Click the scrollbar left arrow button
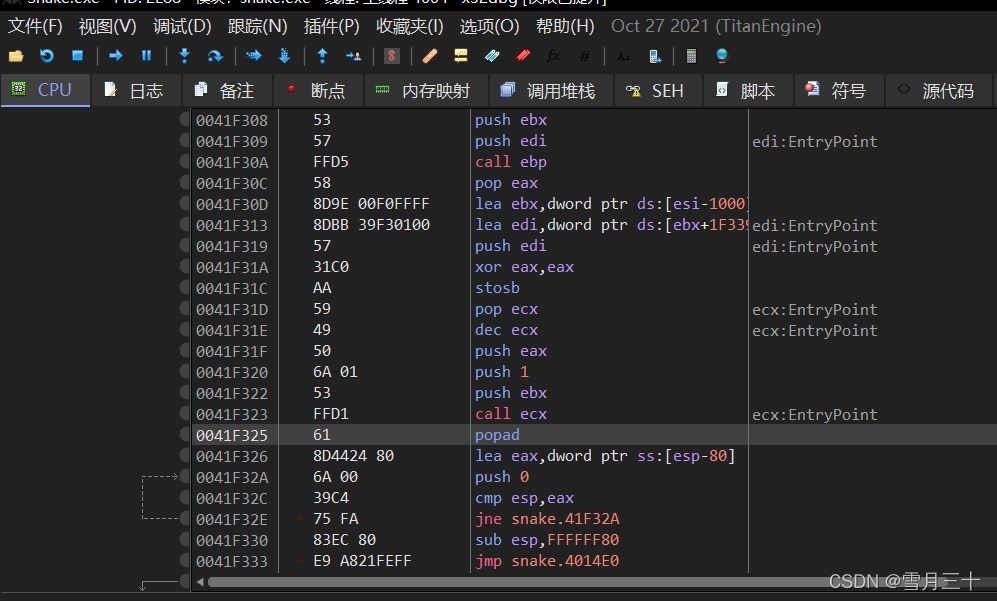Screen dimensions: 997x601 coord(200,582)
